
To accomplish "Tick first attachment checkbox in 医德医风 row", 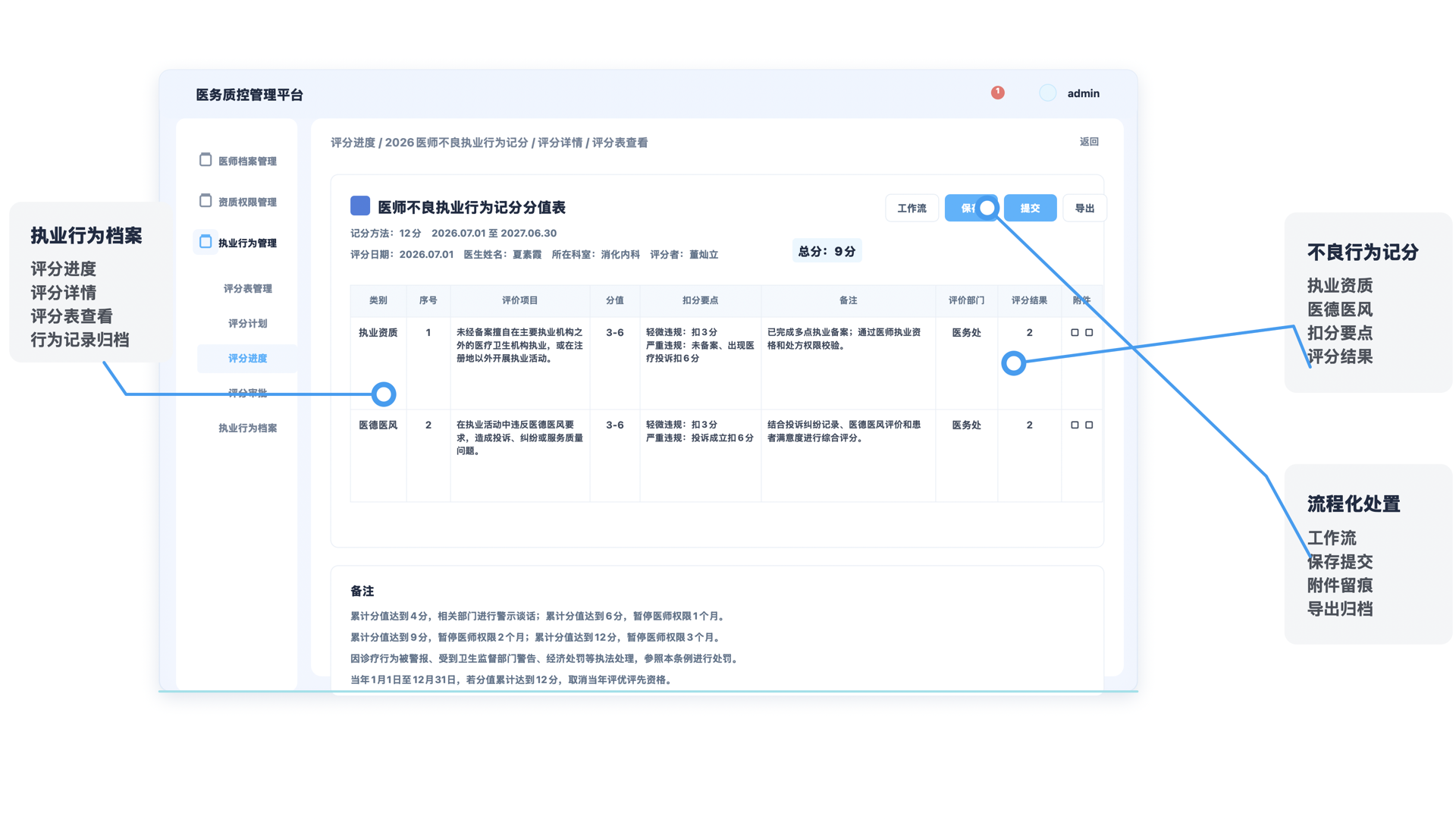I will (x=1075, y=425).
